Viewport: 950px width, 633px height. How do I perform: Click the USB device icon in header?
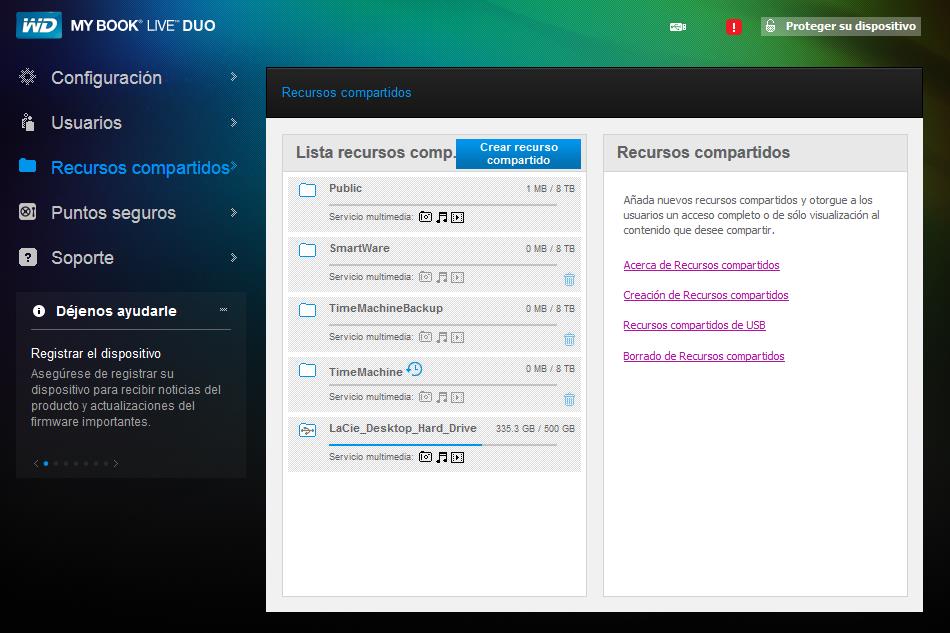pos(678,27)
